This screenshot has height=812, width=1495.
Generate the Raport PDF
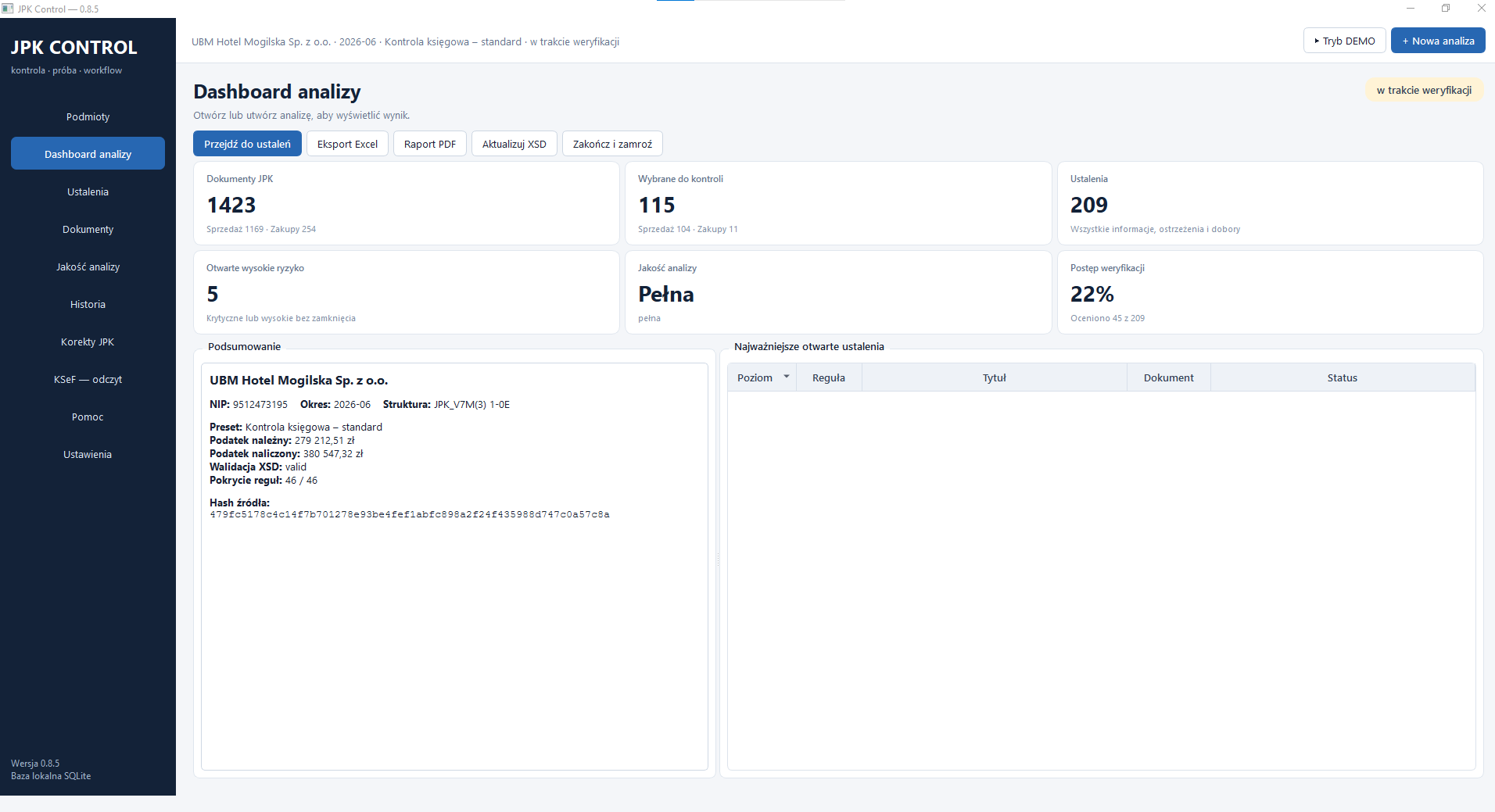point(430,144)
